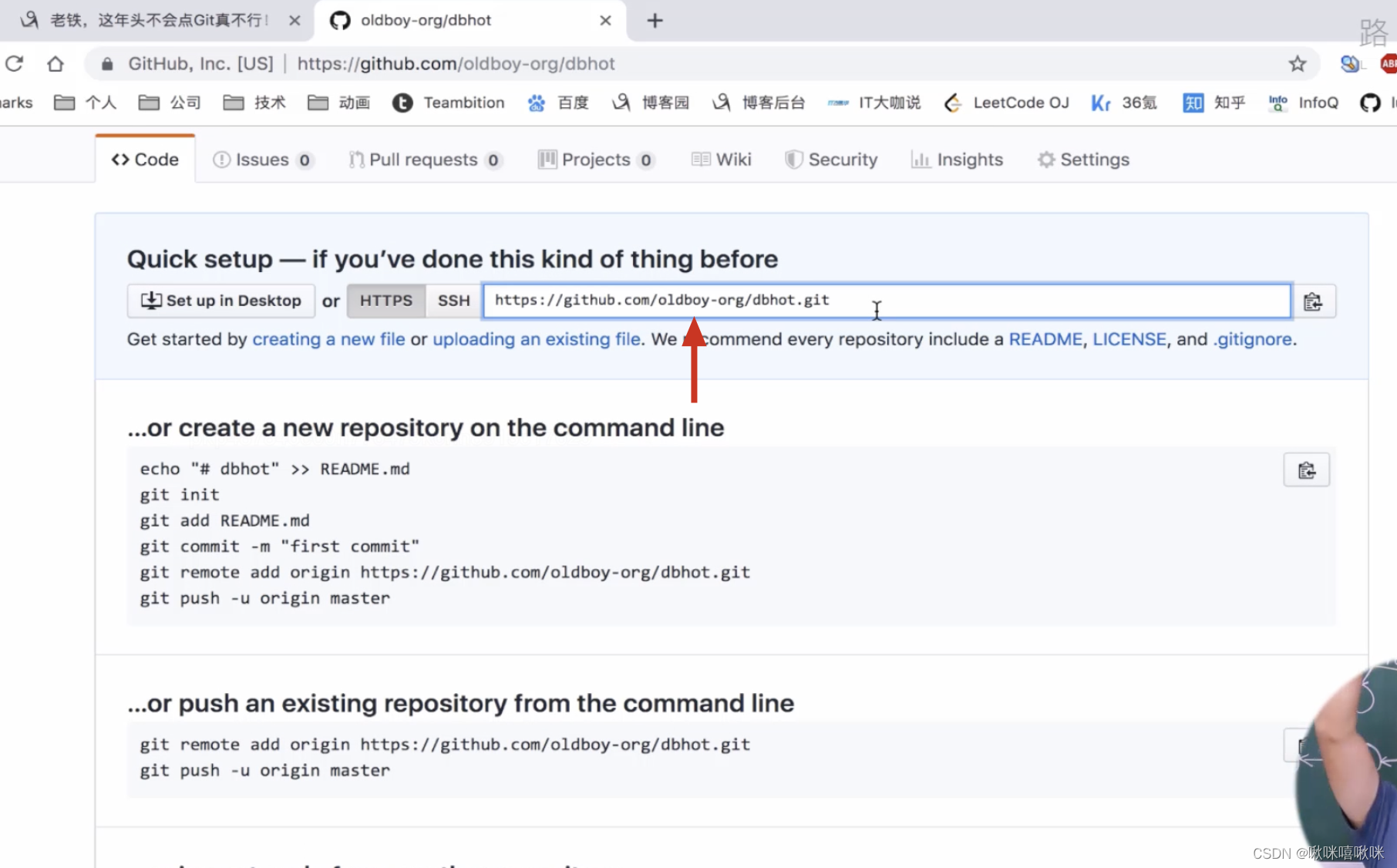
Task: Open the 百度 bookmark
Action: [x=558, y=103]
